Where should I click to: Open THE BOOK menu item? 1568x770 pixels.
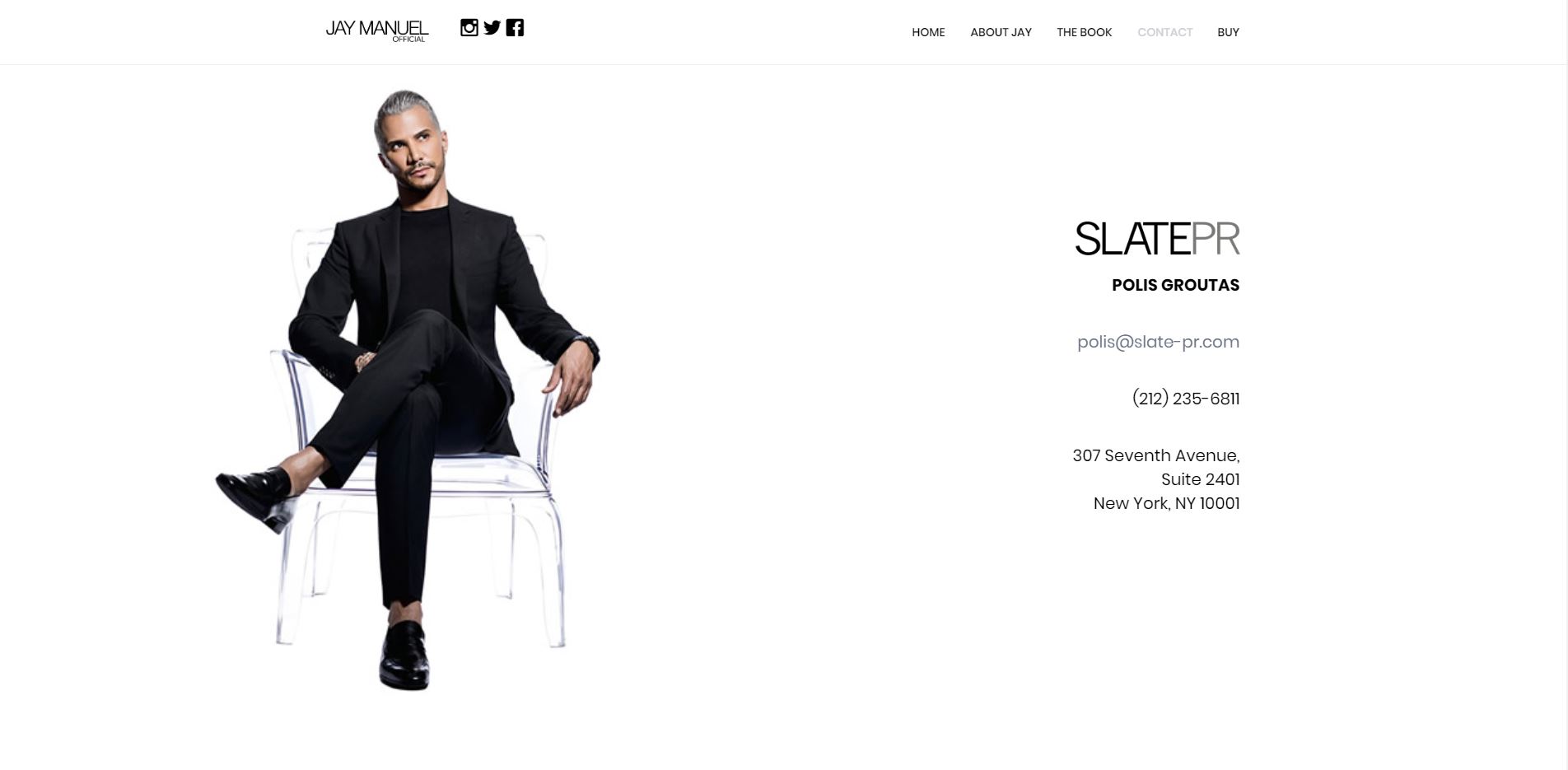1084,32
